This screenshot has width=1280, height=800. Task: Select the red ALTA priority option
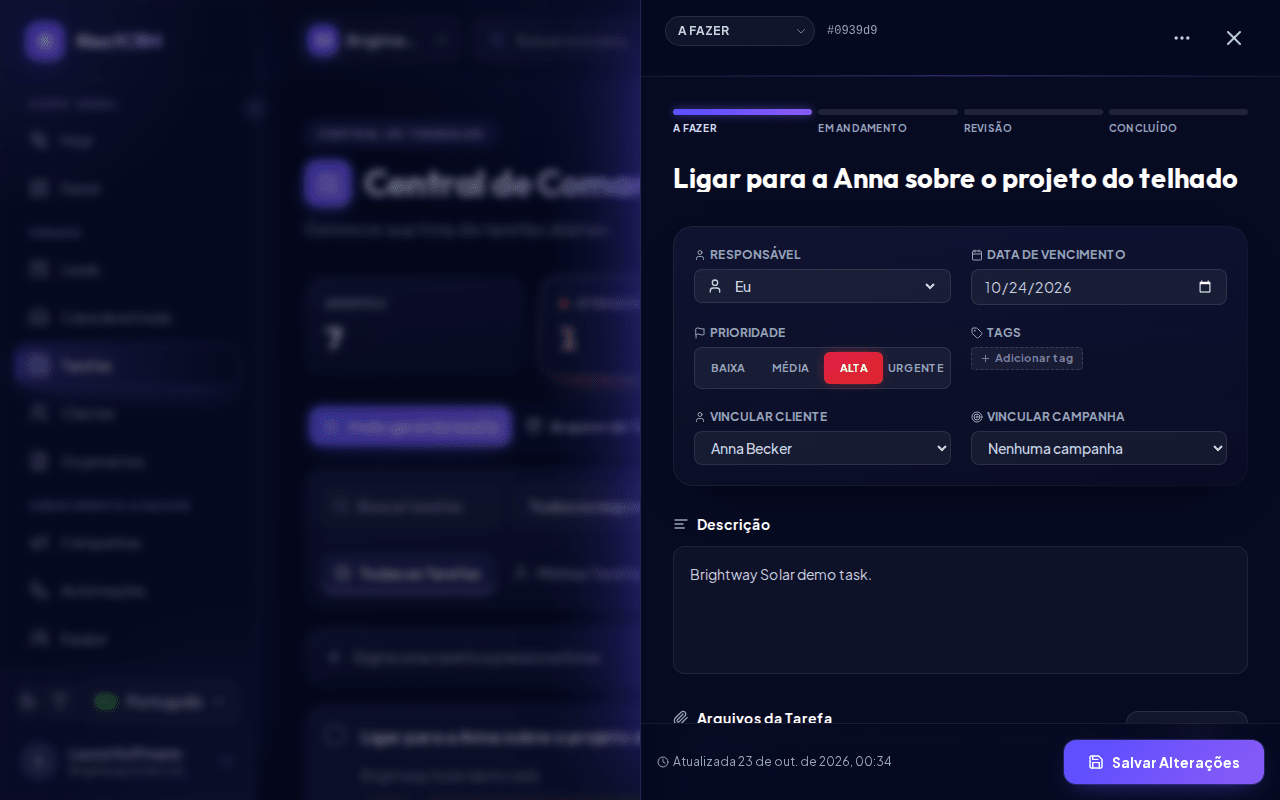pyautogui.click(x=853, y=368)
